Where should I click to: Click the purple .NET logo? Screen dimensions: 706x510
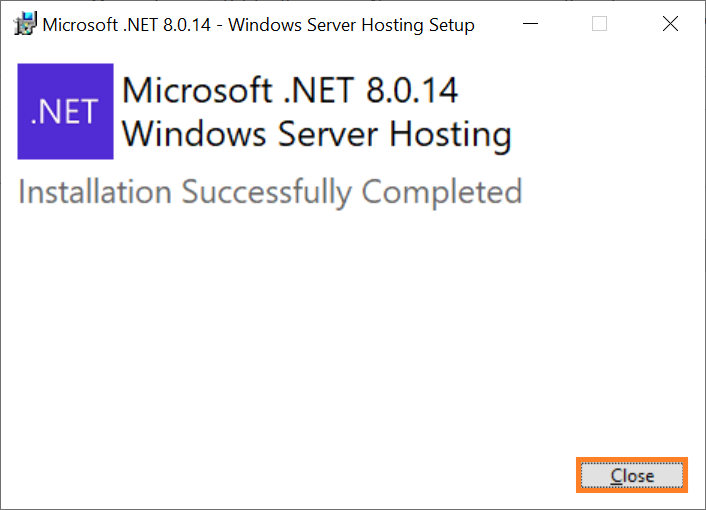tap(65, 111)
